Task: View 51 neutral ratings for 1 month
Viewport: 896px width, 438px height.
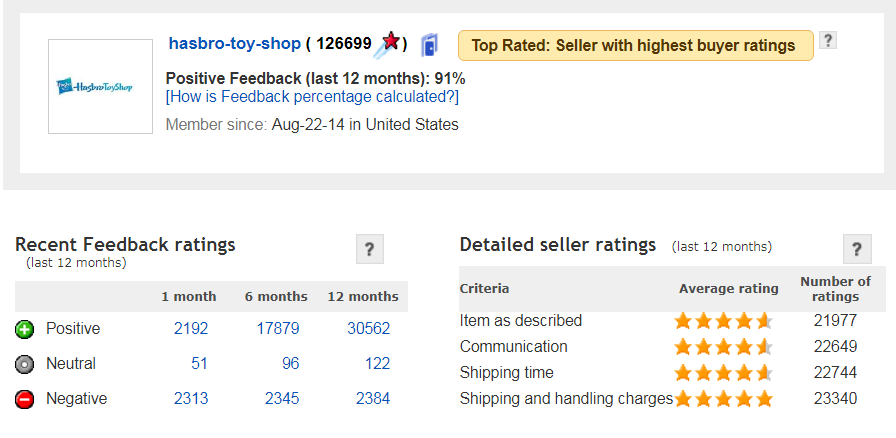Action: (199, 364)
